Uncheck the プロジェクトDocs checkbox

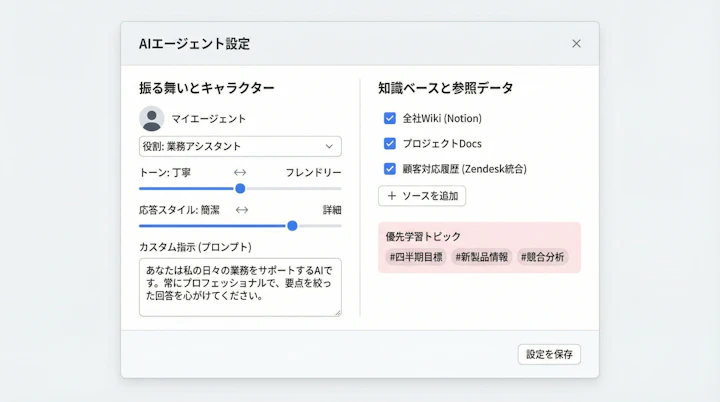389,143
